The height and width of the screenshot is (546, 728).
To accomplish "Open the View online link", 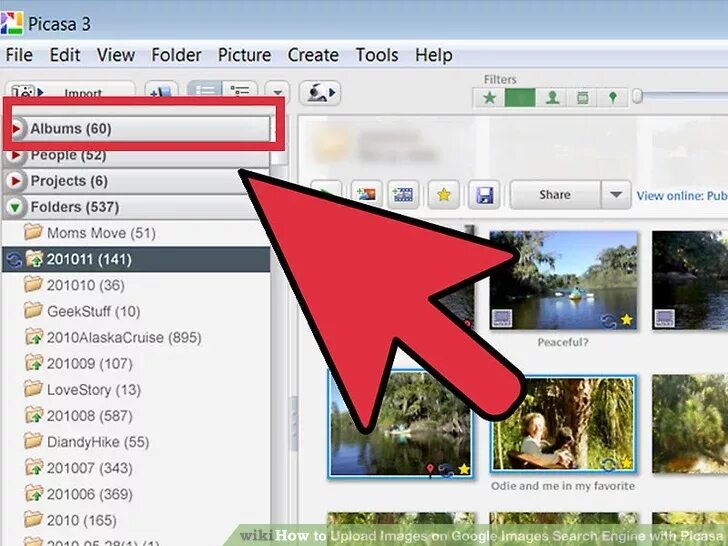I will point(682,195).
